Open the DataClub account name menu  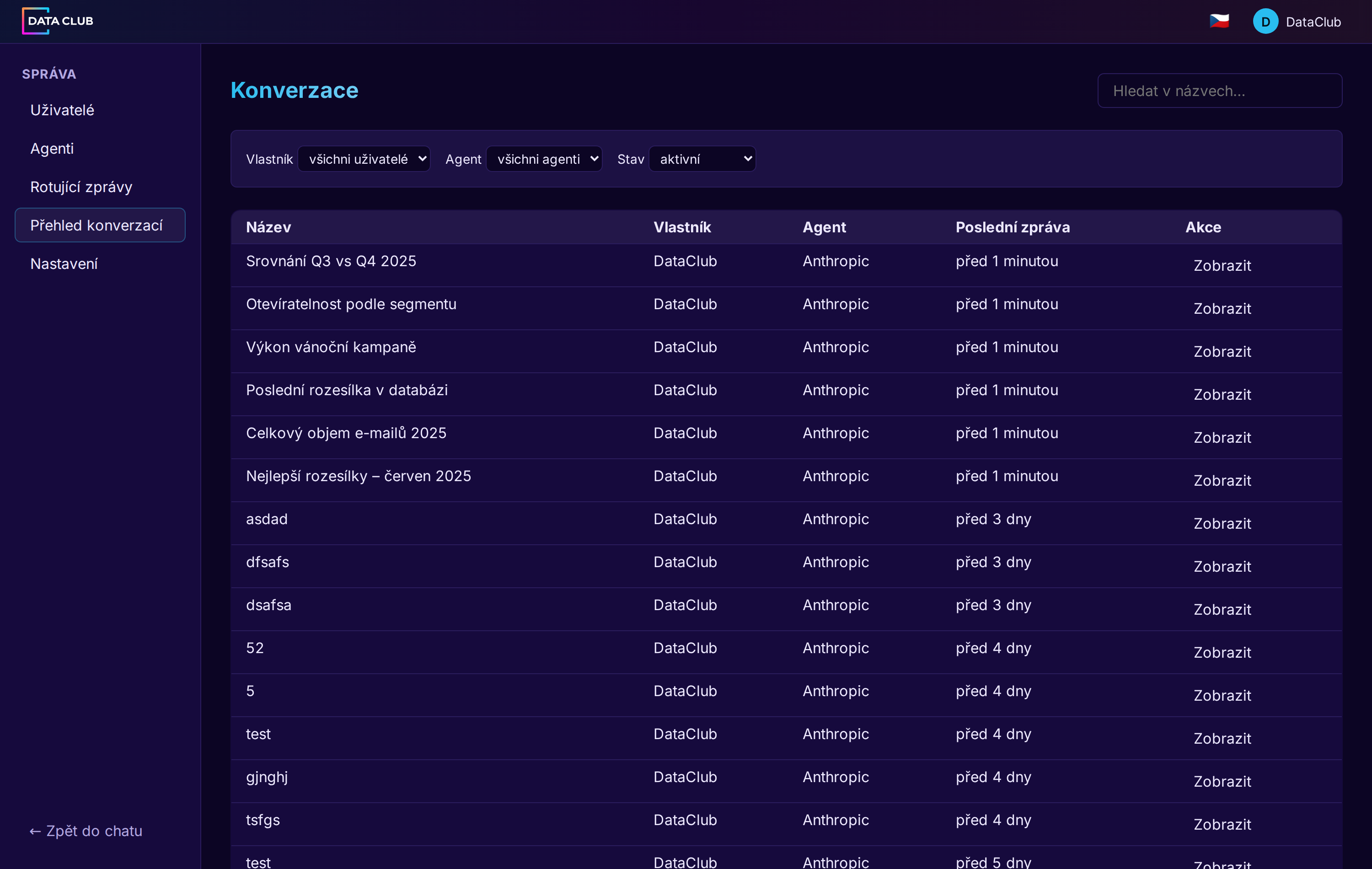coord(1313,21)
